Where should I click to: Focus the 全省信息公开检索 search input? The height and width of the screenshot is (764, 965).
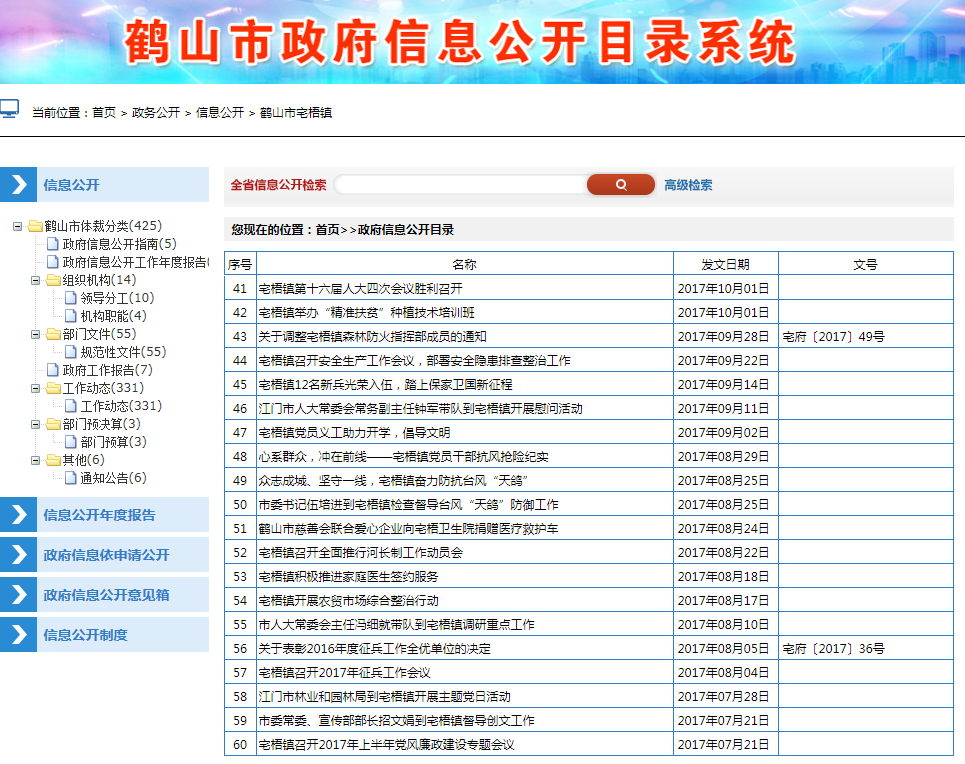tap(460, 185)
